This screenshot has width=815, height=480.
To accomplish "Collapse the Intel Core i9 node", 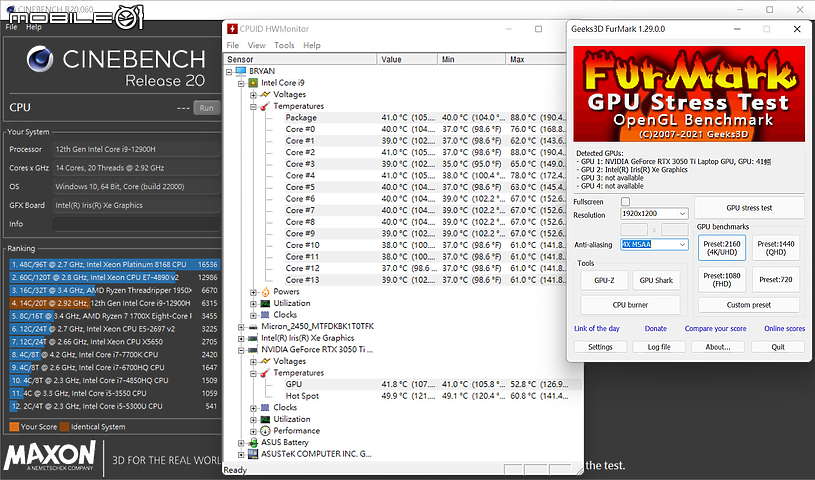I will [x=241, y=83].
